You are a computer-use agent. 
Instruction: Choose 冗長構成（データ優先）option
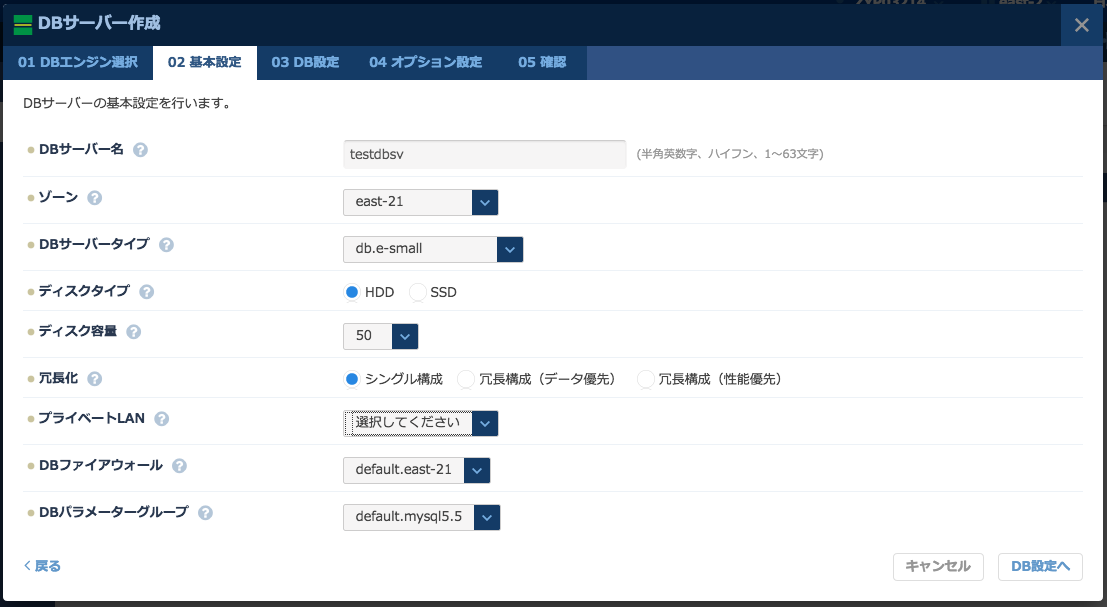pos(466,379)
